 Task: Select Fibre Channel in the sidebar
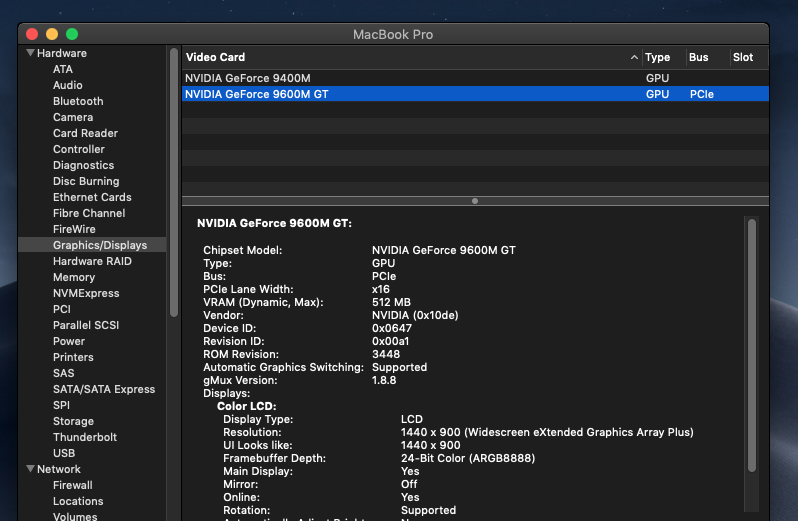pyautogui.click(x=89, y=213)
